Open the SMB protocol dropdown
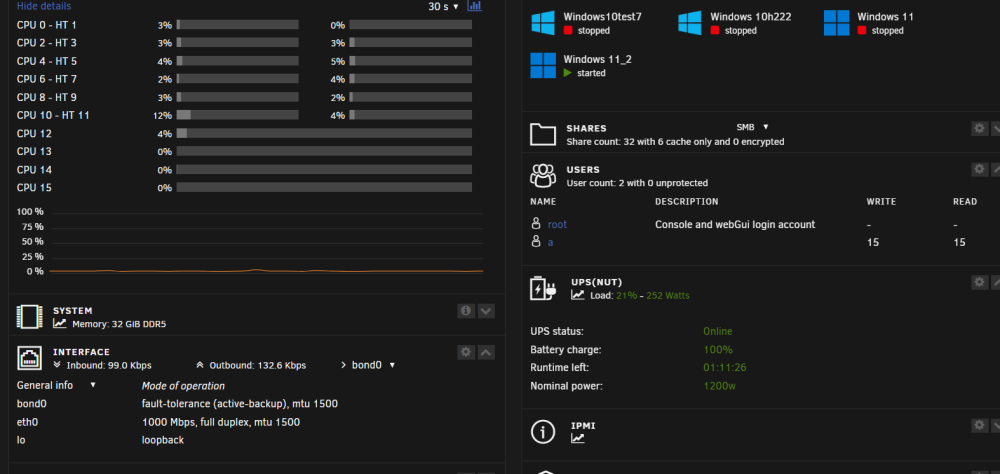Image resolution: width=1000 pixels, height=474 pixels. point(753,127)
